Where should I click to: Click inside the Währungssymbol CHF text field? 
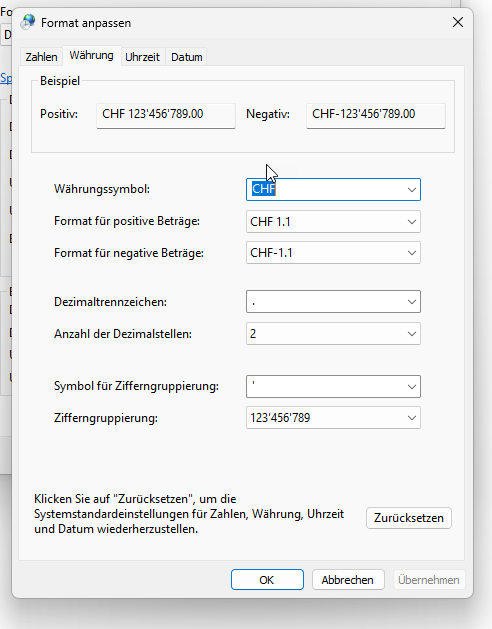(x=325, y=189)
